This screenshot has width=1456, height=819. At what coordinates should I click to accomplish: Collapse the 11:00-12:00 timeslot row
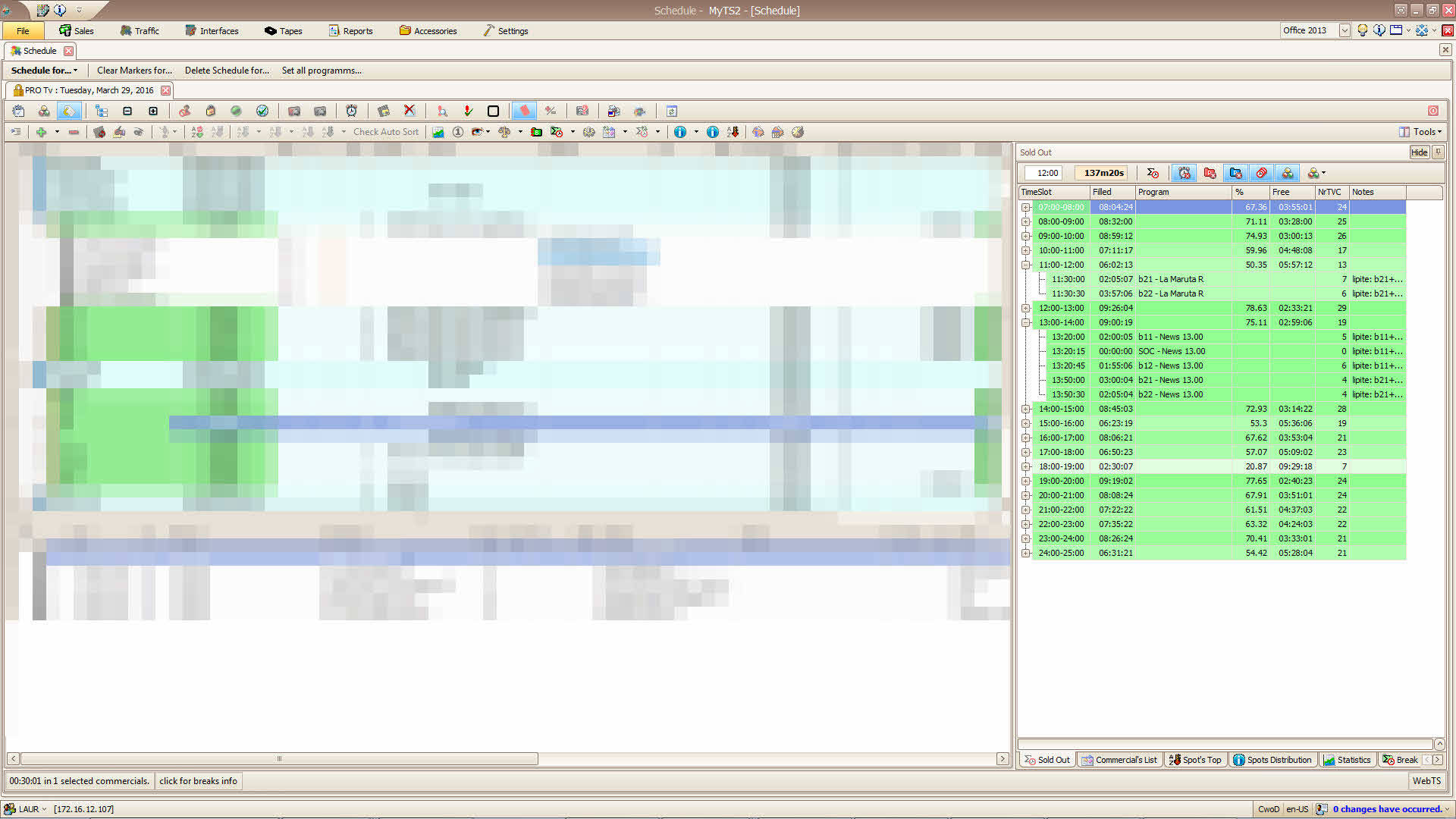point(1025,265)
